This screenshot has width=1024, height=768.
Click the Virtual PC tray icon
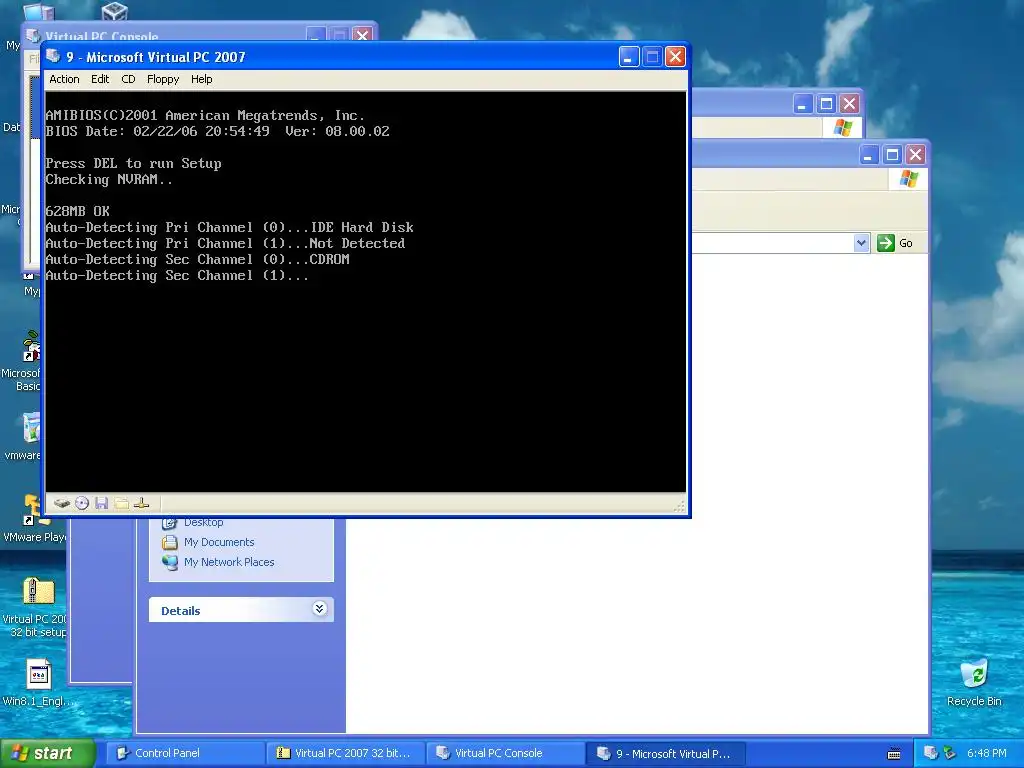click(x=931, y=753)
